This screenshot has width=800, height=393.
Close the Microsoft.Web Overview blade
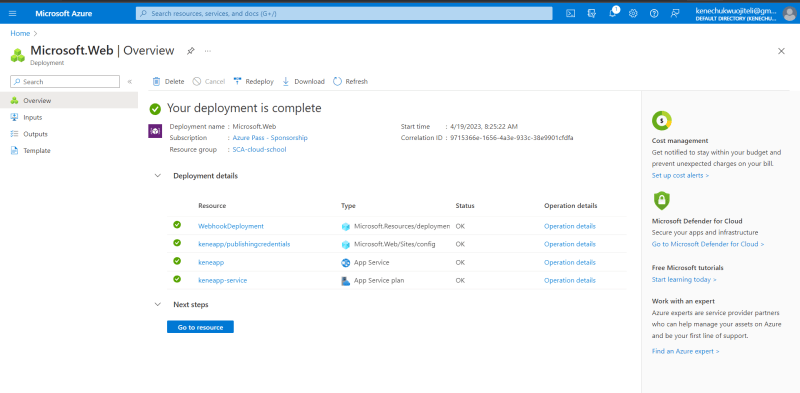[x=781, y=51]
